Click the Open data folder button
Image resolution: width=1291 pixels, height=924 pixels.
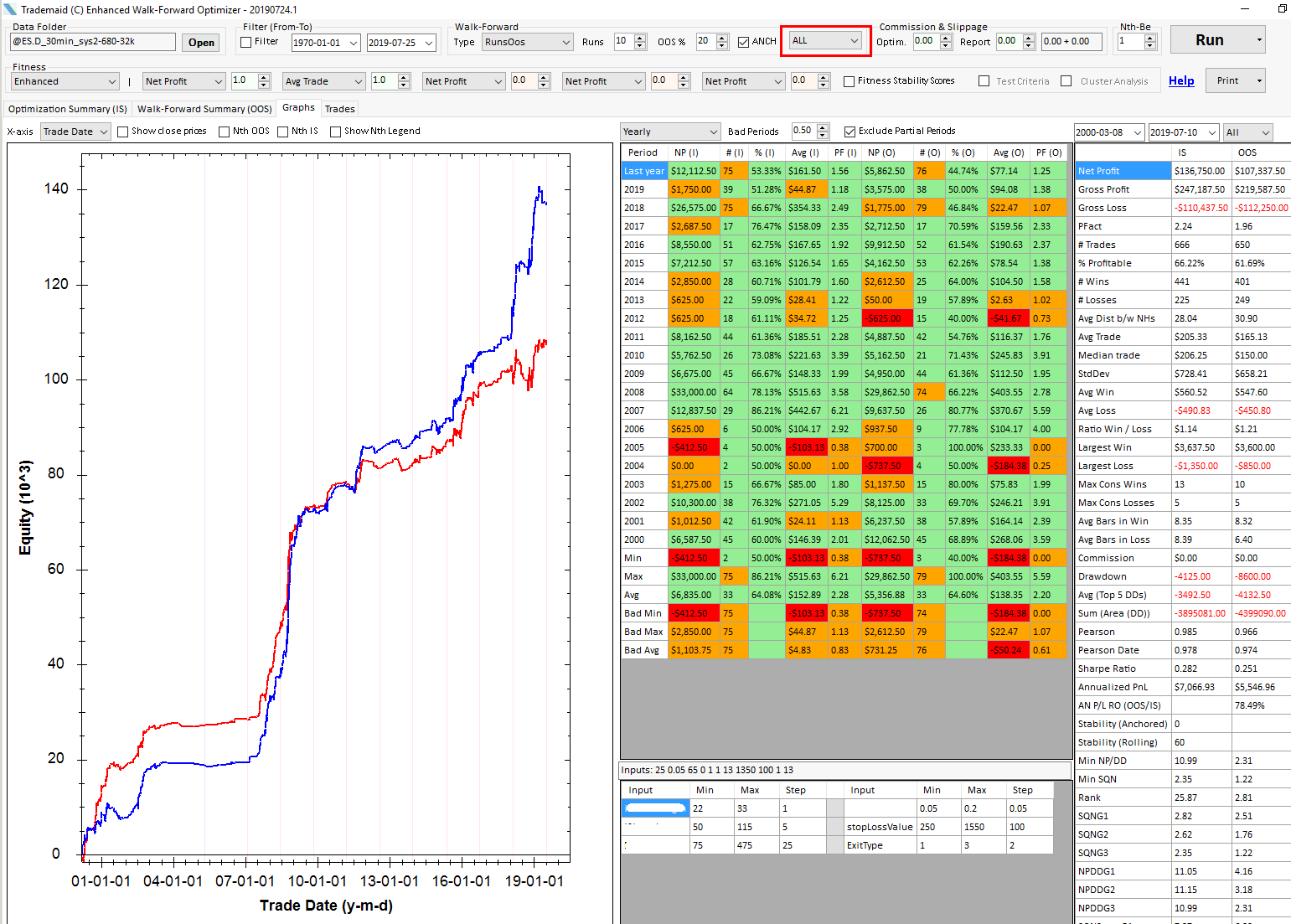(201, 43)
